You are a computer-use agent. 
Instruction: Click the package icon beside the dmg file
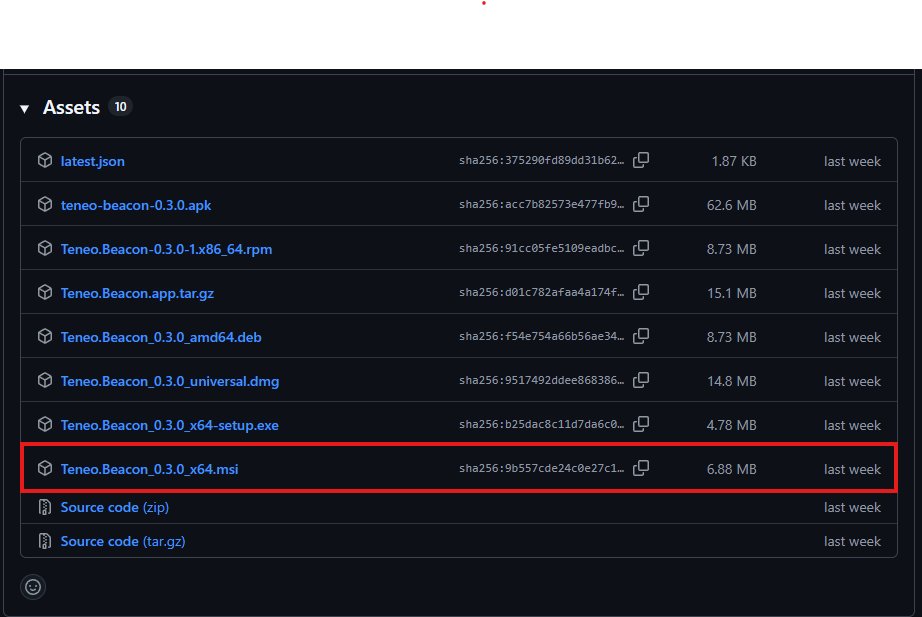point(45,380)
